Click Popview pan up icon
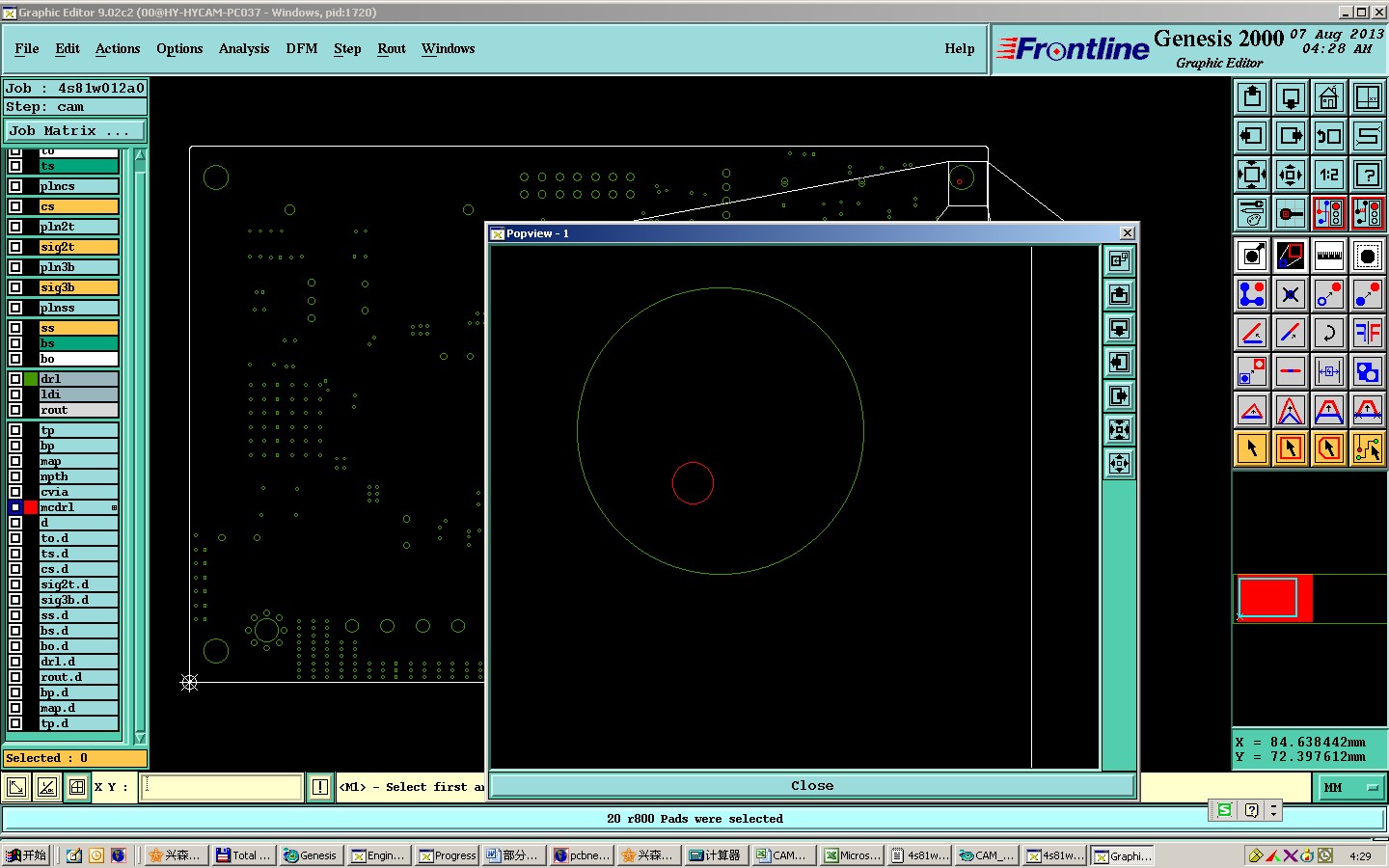 pyautogui.click(x=1119, y=294)
